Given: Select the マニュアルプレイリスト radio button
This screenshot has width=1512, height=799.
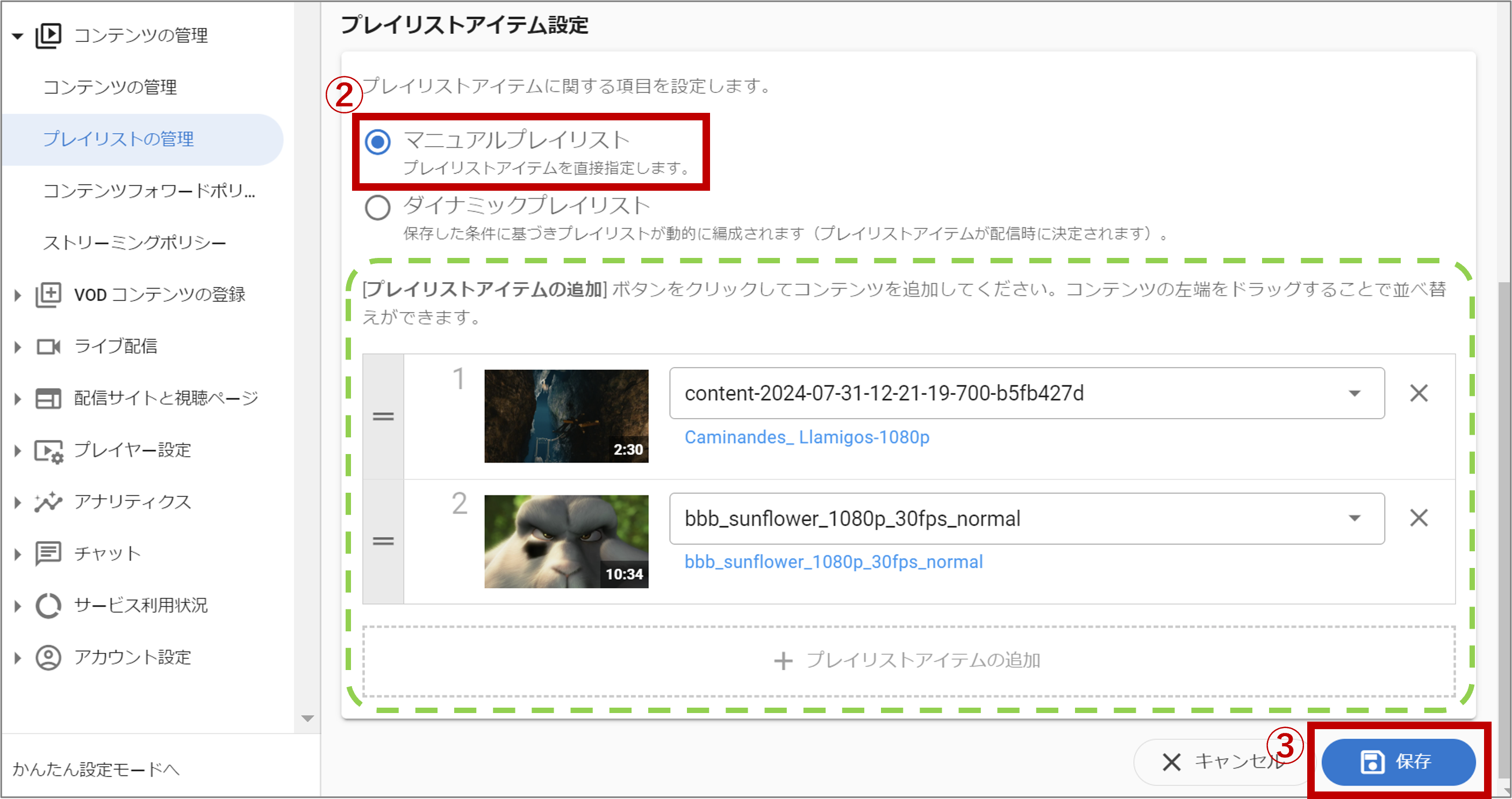Looking at the screenshot, I should (x=377, y=142).
